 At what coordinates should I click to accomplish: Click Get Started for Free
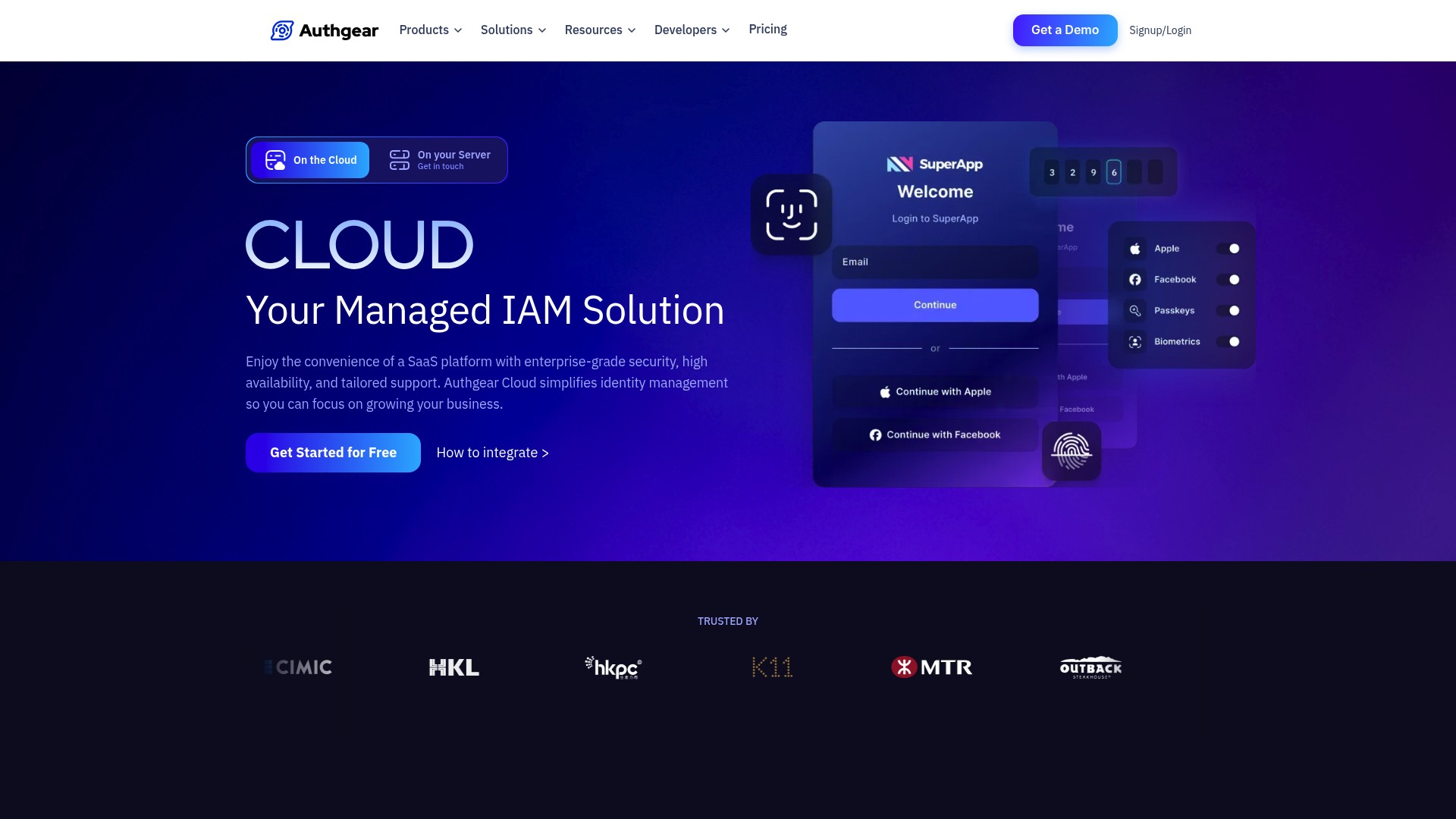coord(333,453)
